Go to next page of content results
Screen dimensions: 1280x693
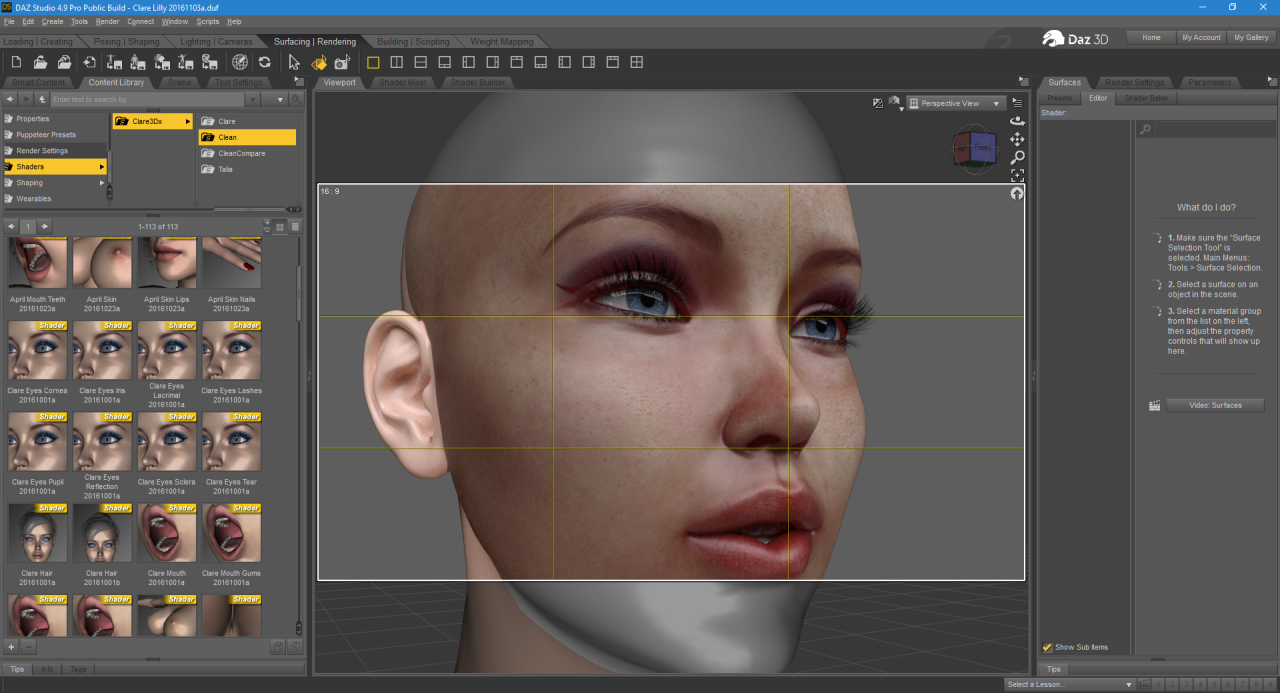point(45,227)
